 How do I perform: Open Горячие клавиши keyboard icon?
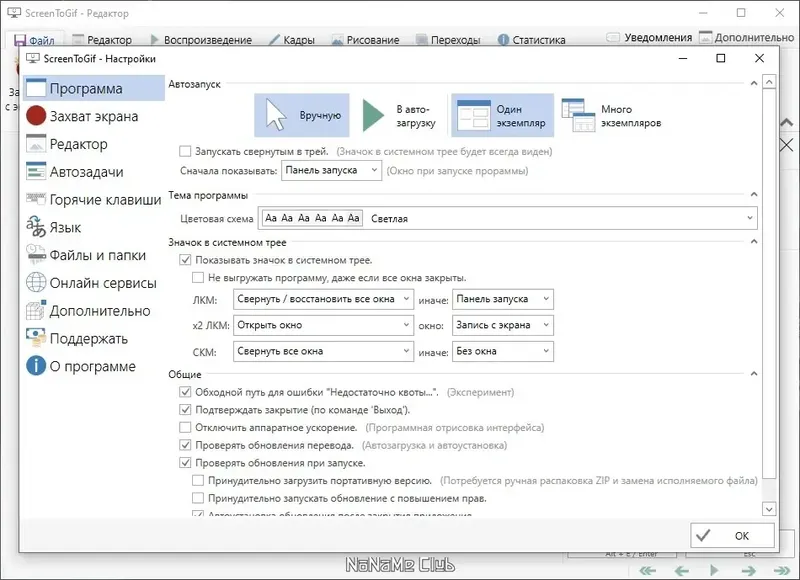click(36, 199)
